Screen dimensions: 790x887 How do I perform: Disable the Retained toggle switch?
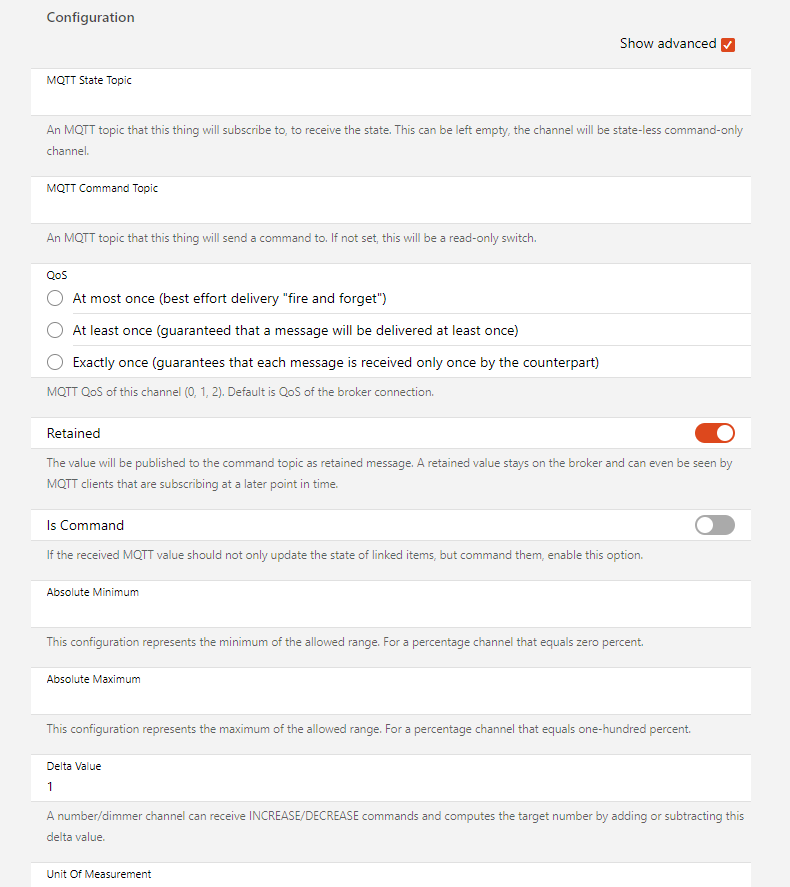714,433
